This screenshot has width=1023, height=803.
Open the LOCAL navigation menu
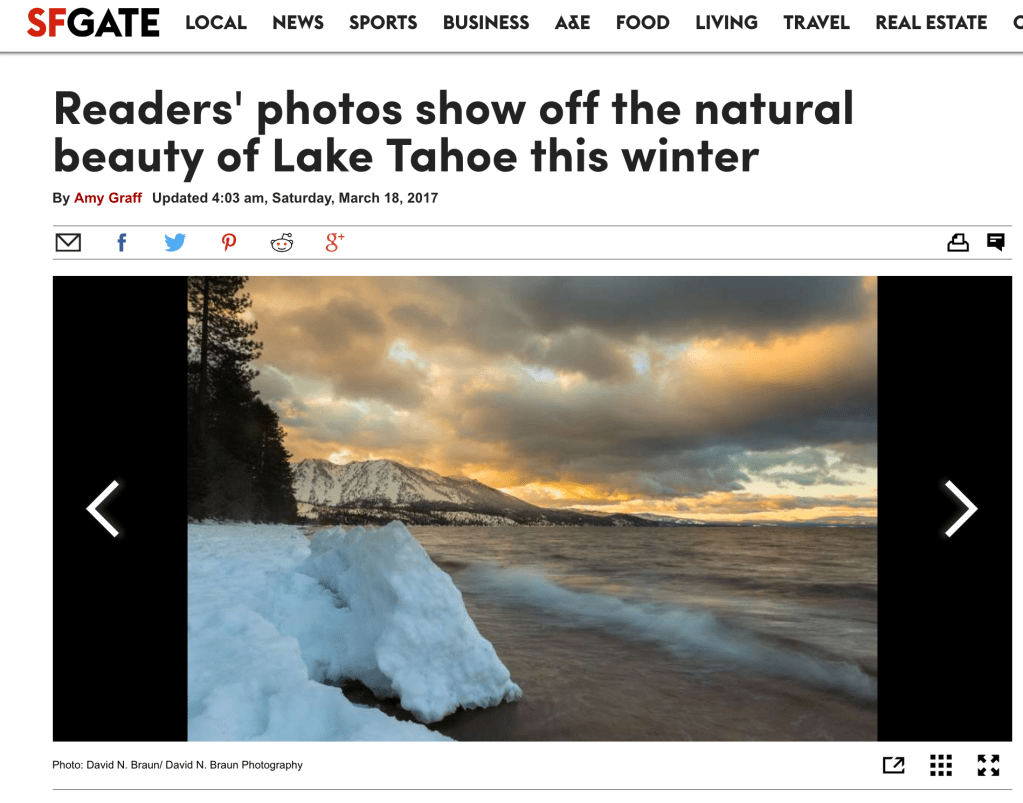216,23
